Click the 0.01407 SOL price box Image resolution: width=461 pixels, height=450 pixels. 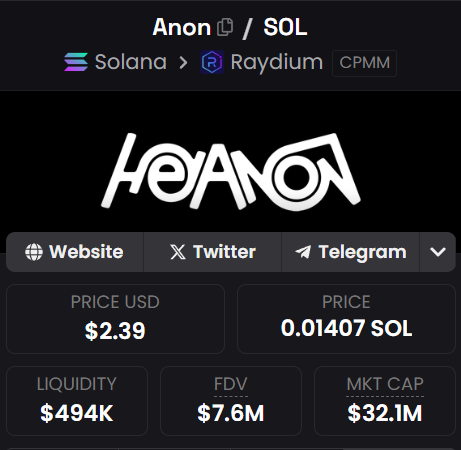click(346, 319)
